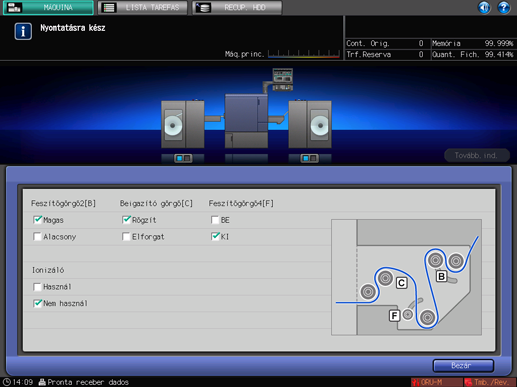Click the ORU-M red status indicator

pyautogui.click(x=436, y=382)
